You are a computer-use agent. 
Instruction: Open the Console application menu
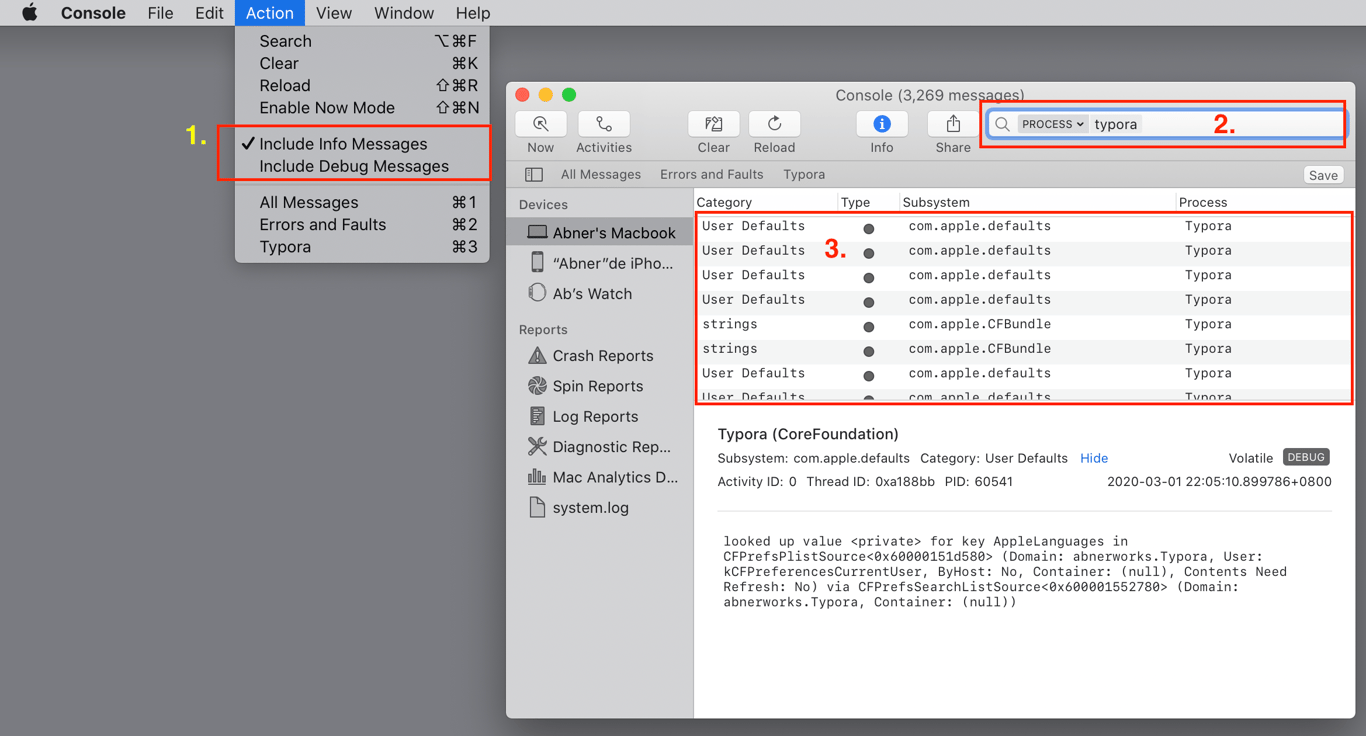tap(93, 13)
